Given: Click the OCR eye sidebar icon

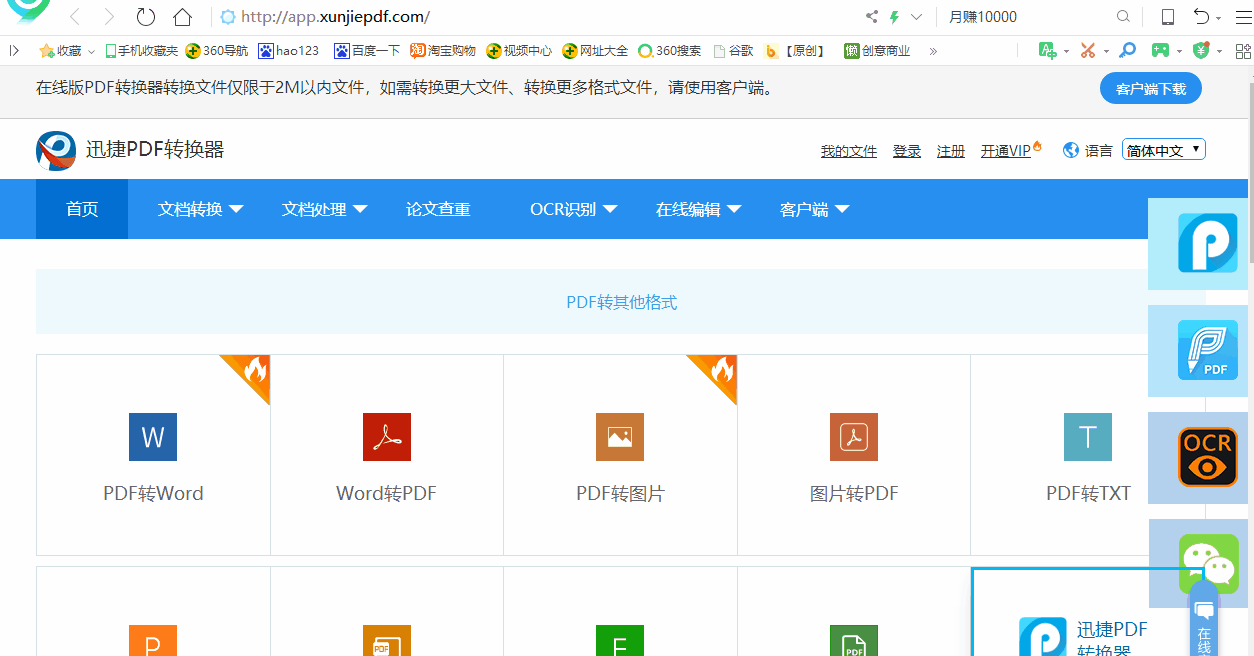Looking at the screenshot, I should (x=1208, y=457).
